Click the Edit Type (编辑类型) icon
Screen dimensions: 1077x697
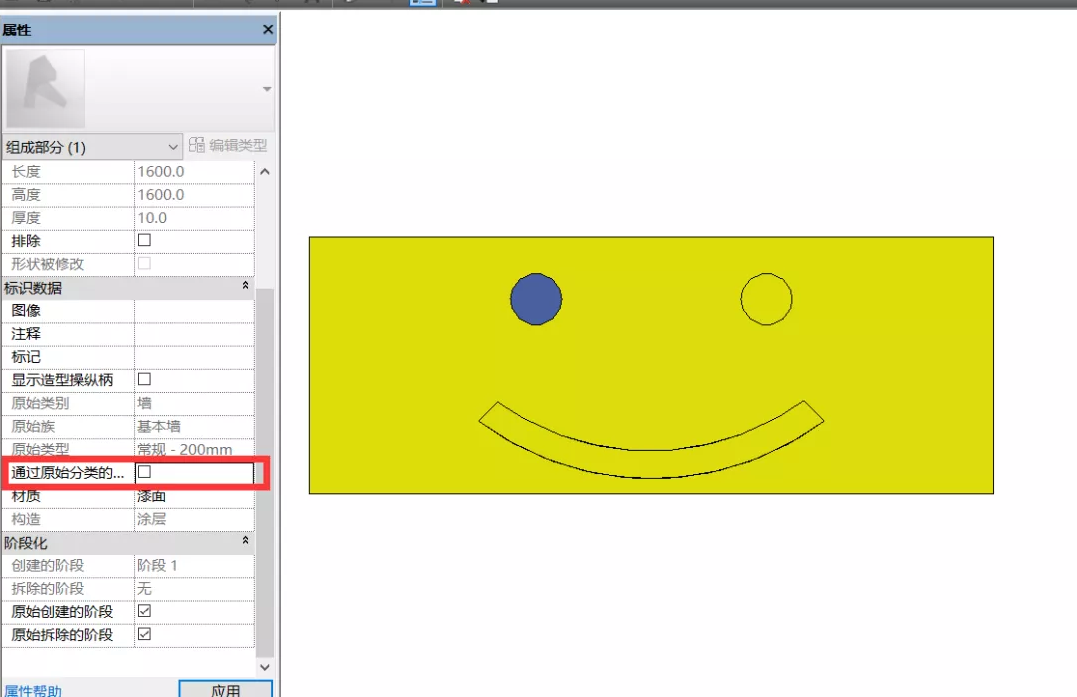[197, 146]
